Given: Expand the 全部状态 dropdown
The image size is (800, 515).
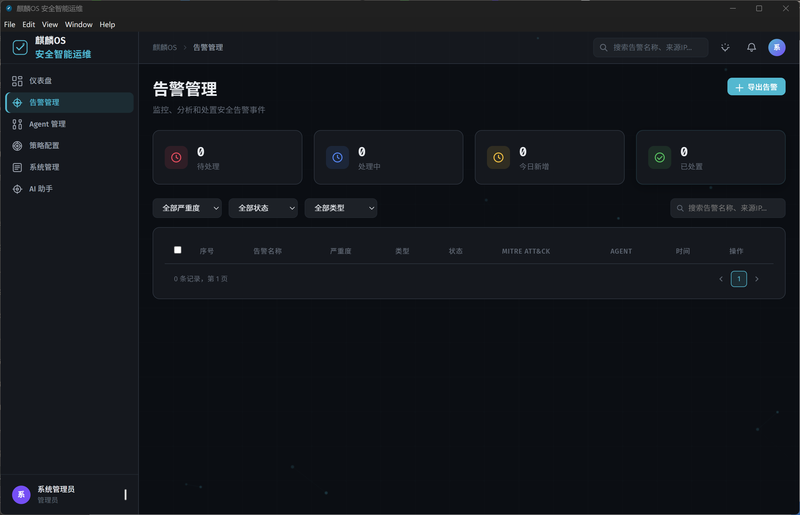Looking at the screenshot, I should click(x=263, y=208).
